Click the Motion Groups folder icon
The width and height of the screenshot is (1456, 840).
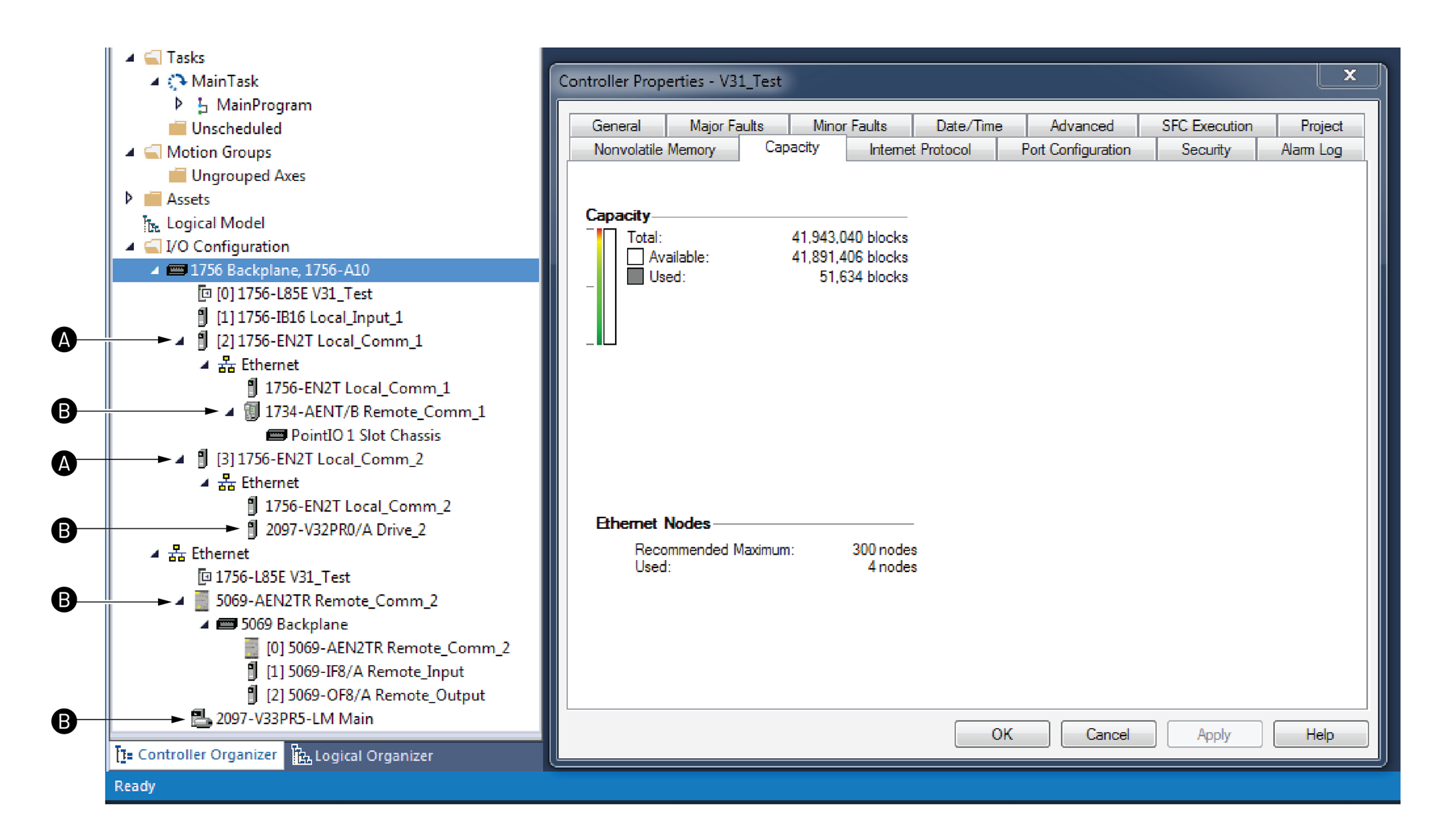[x=153, y=151]
